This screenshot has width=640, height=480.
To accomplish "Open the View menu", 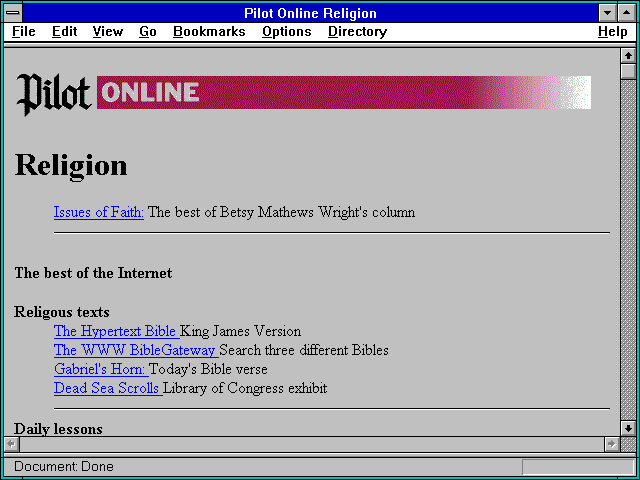I will [x=108, y=32].
